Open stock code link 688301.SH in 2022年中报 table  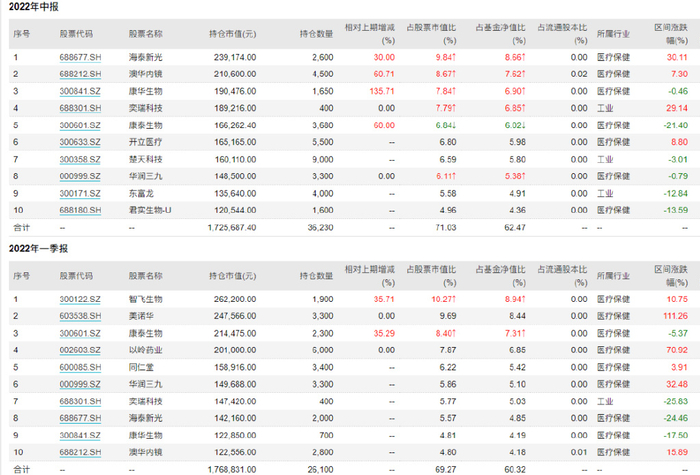tap(80, 108)
